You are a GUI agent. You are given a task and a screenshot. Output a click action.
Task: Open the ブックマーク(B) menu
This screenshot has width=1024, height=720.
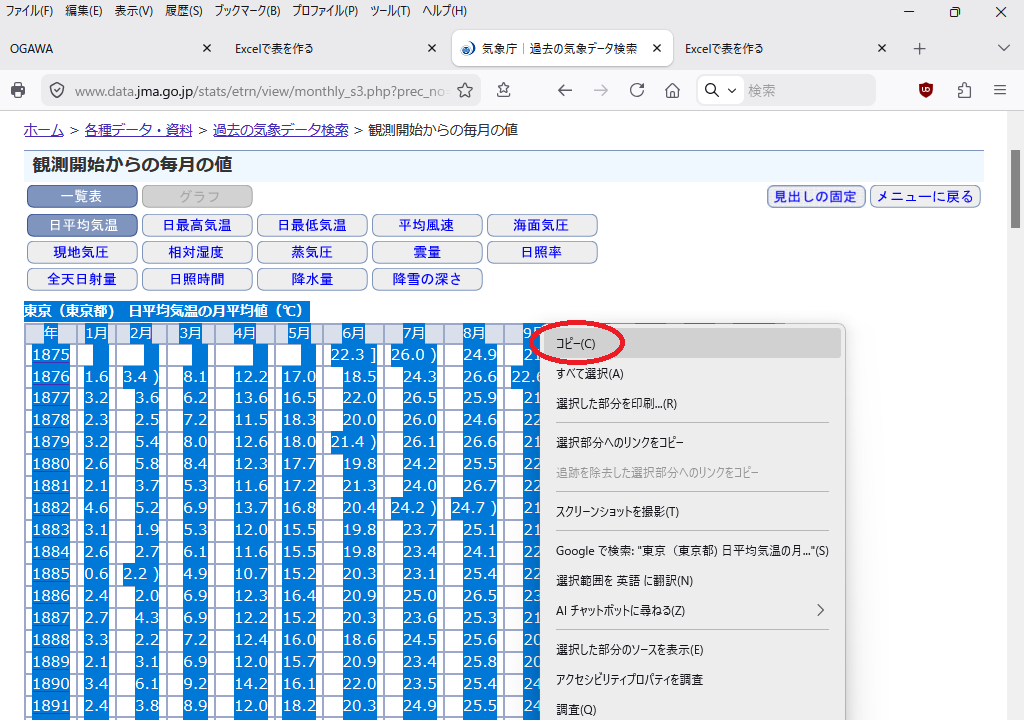[248, 11]
